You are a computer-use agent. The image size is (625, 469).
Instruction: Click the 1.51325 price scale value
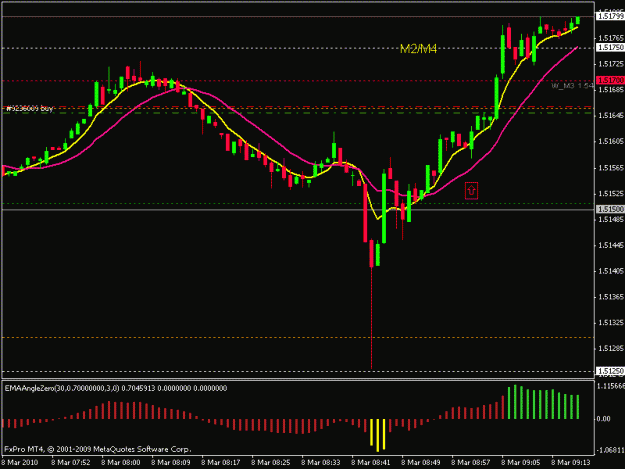coord(611,323)
